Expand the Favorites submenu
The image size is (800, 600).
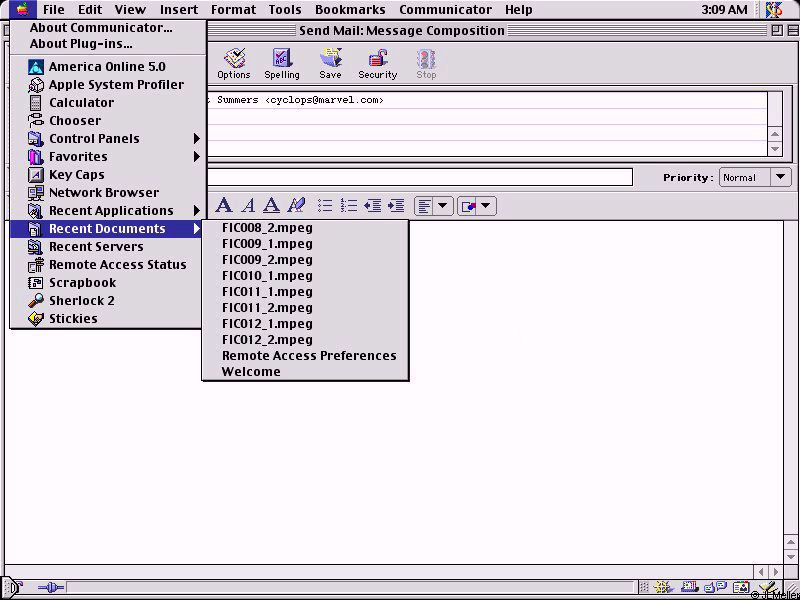point(108,157)
